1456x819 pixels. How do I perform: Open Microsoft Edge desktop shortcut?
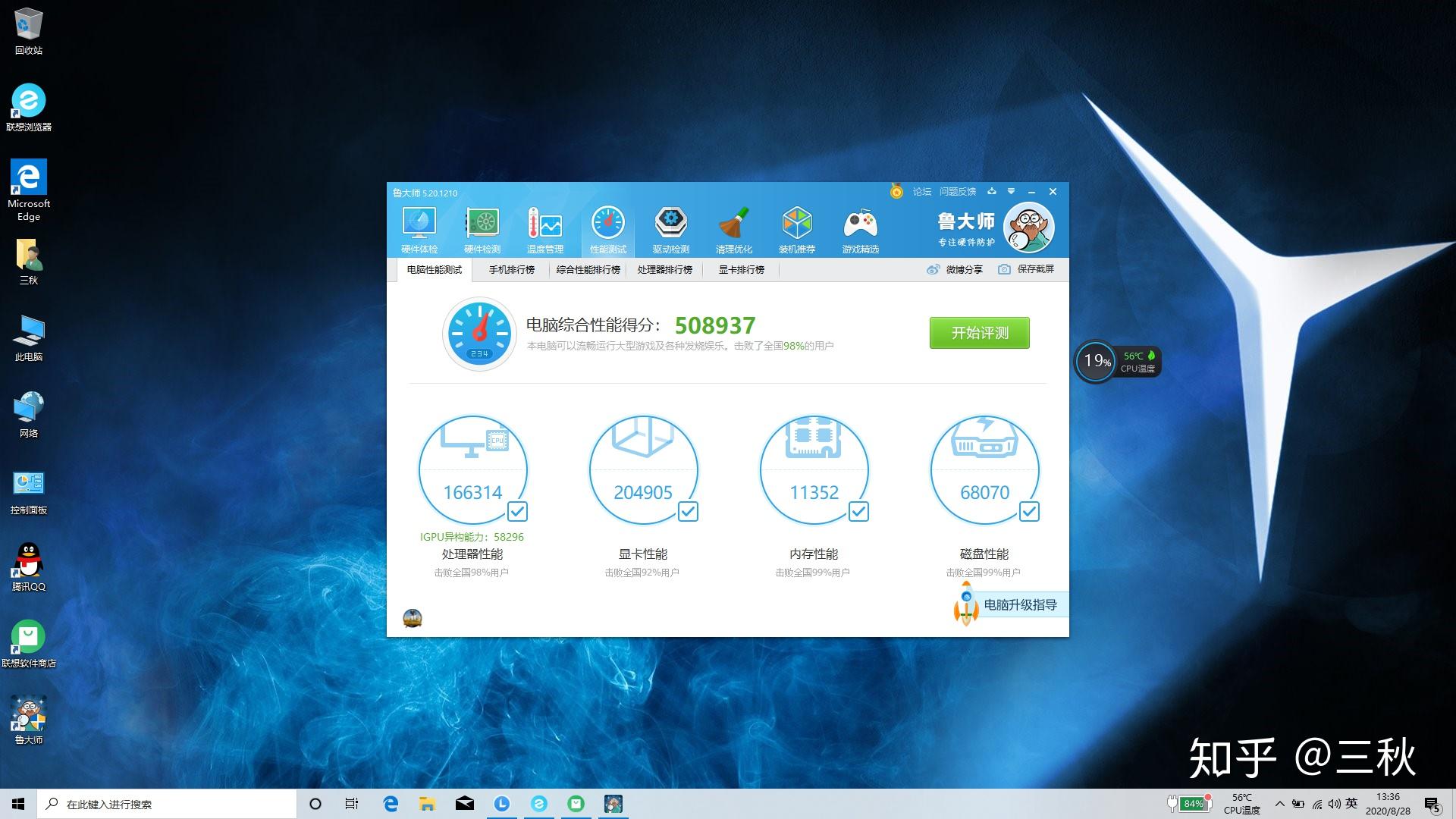tap(29, 190)
